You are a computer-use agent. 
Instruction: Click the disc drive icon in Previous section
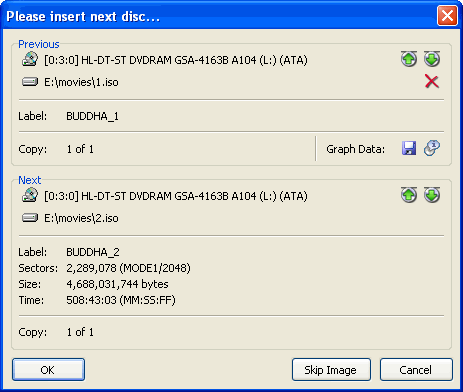pos(30,59)
